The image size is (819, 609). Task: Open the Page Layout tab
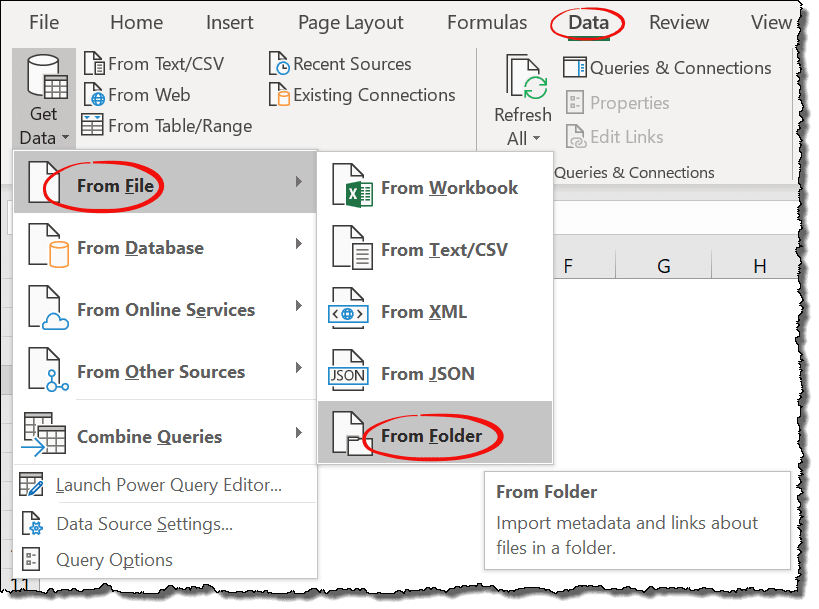pyautogui.click(x=351, y=22)
